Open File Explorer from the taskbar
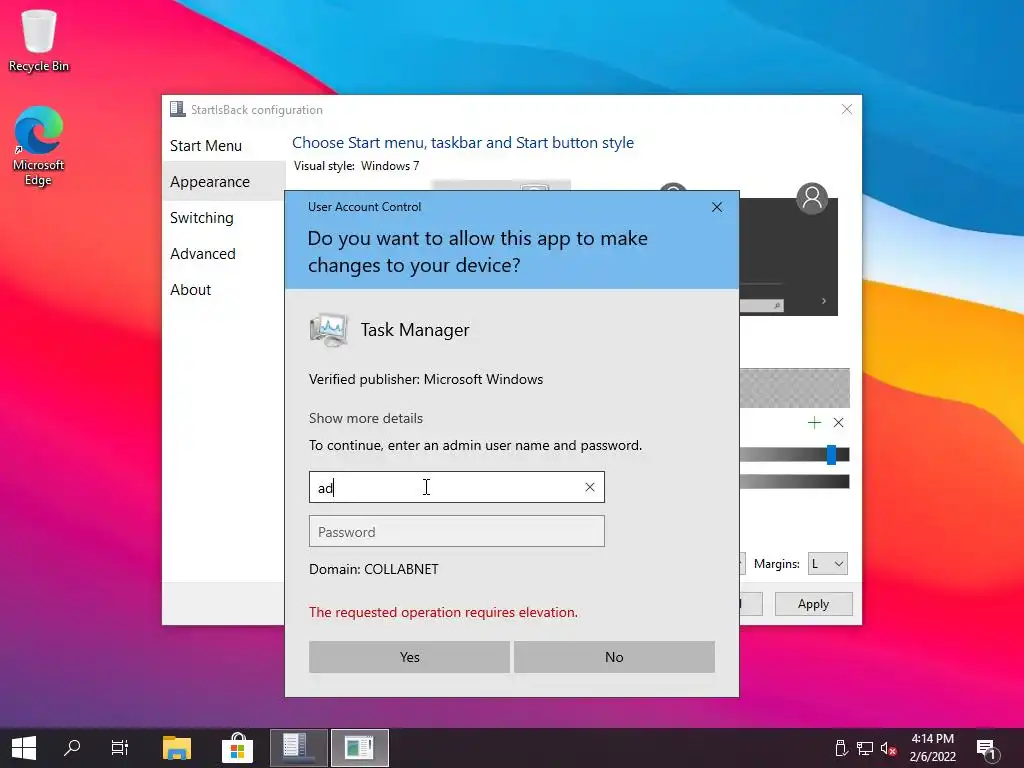1024x768 pixels. tap(176, 748)
